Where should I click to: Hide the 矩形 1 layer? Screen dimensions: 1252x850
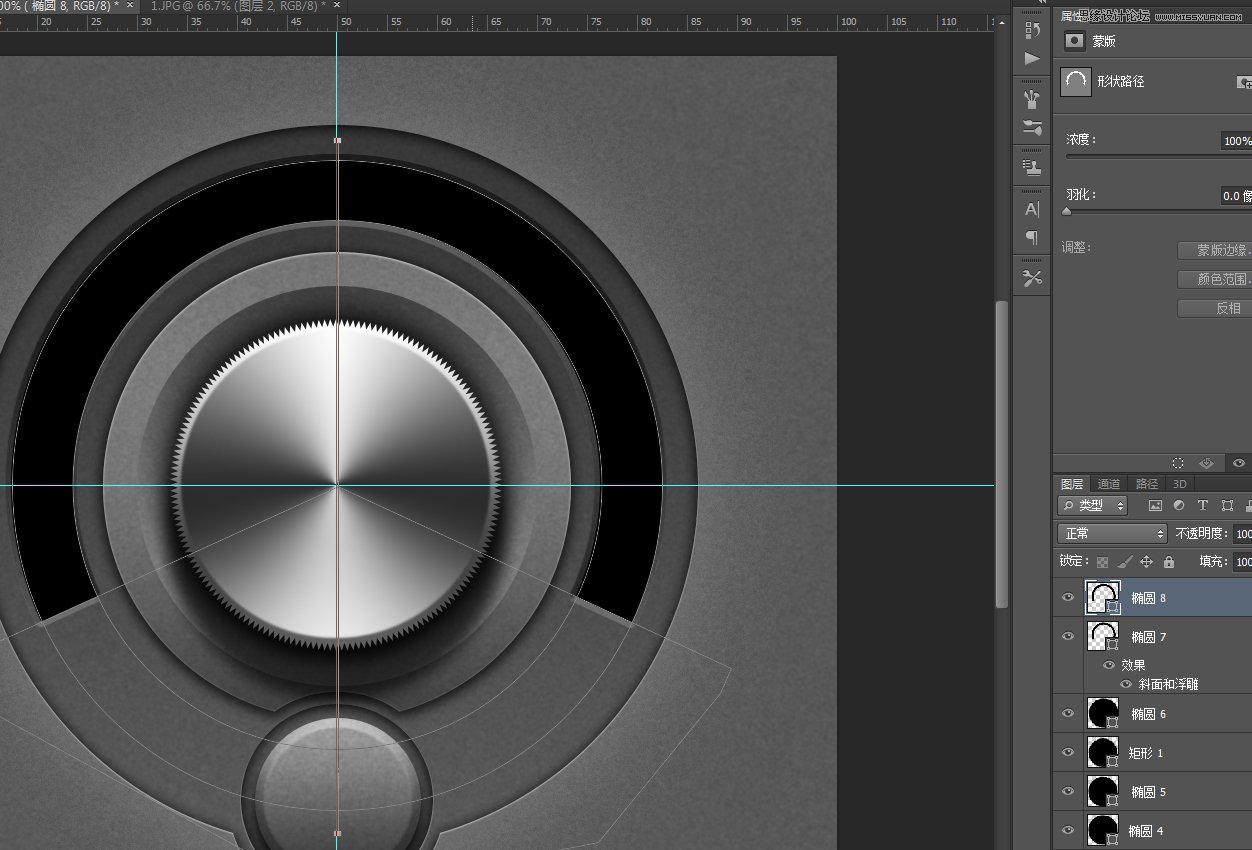[1067, 752]
